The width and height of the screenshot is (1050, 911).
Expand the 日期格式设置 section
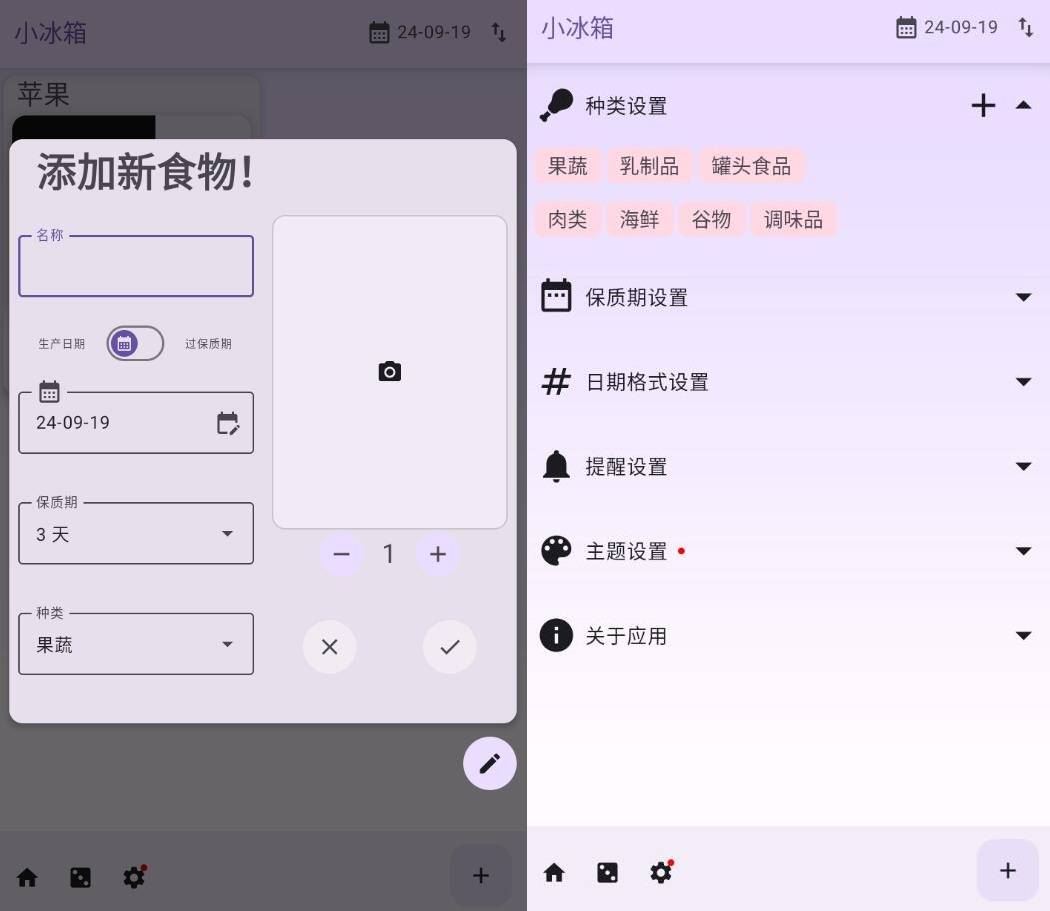tap(1024, 381)
